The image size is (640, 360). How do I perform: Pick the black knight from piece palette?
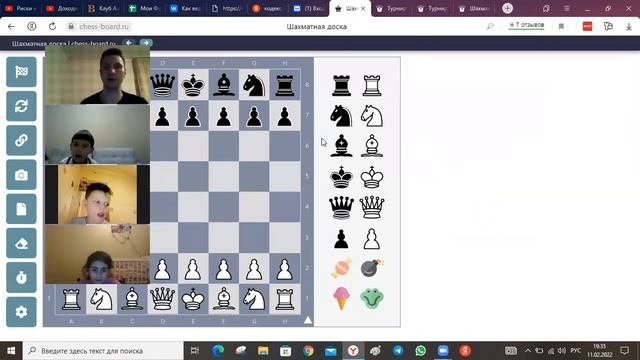point(341,116)
